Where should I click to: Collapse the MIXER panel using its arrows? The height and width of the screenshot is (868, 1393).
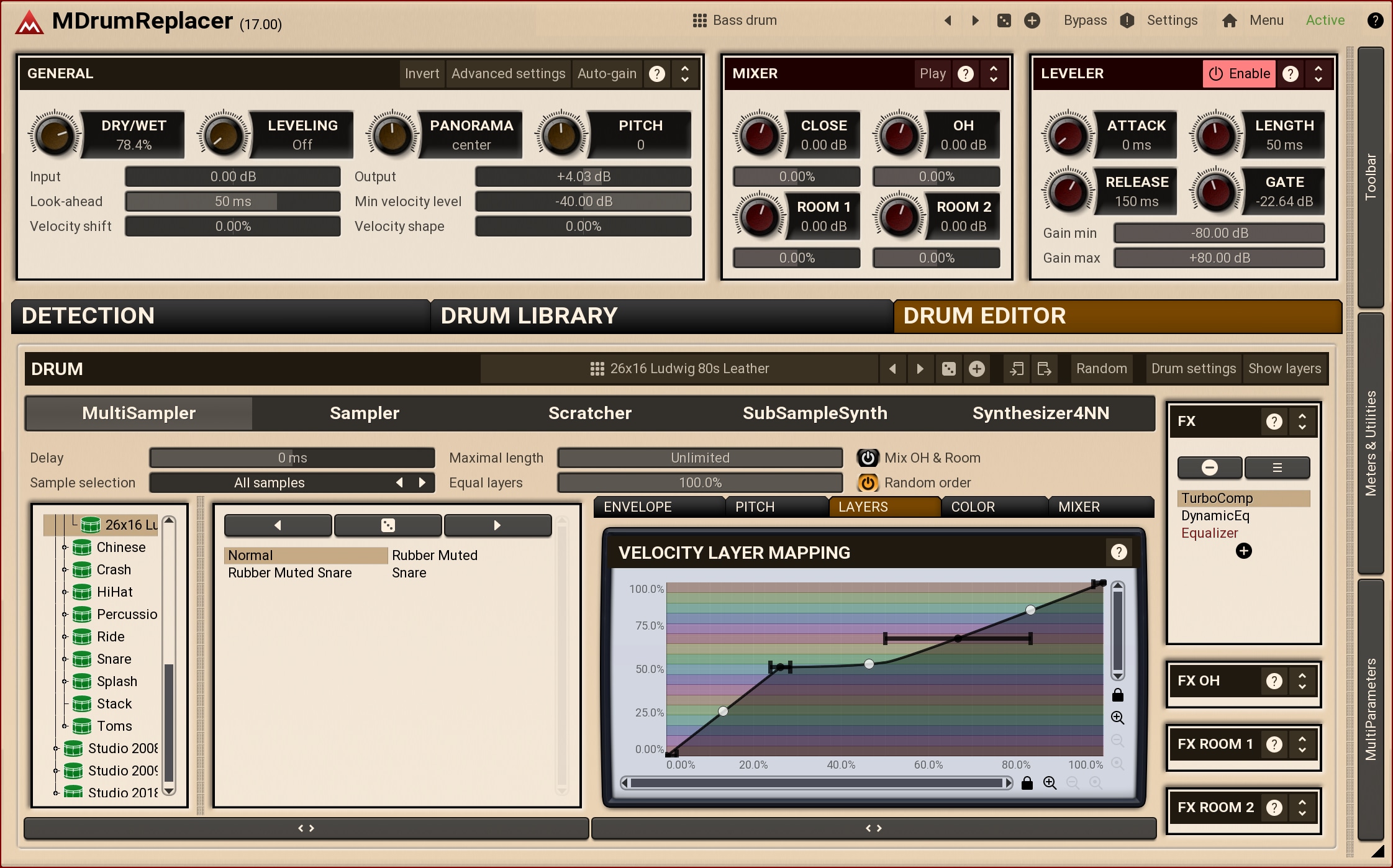click(994, 74)
